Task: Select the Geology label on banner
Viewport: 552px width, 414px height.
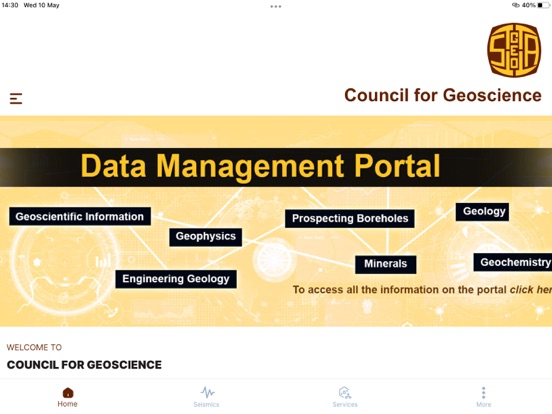Action: (482, 212)
